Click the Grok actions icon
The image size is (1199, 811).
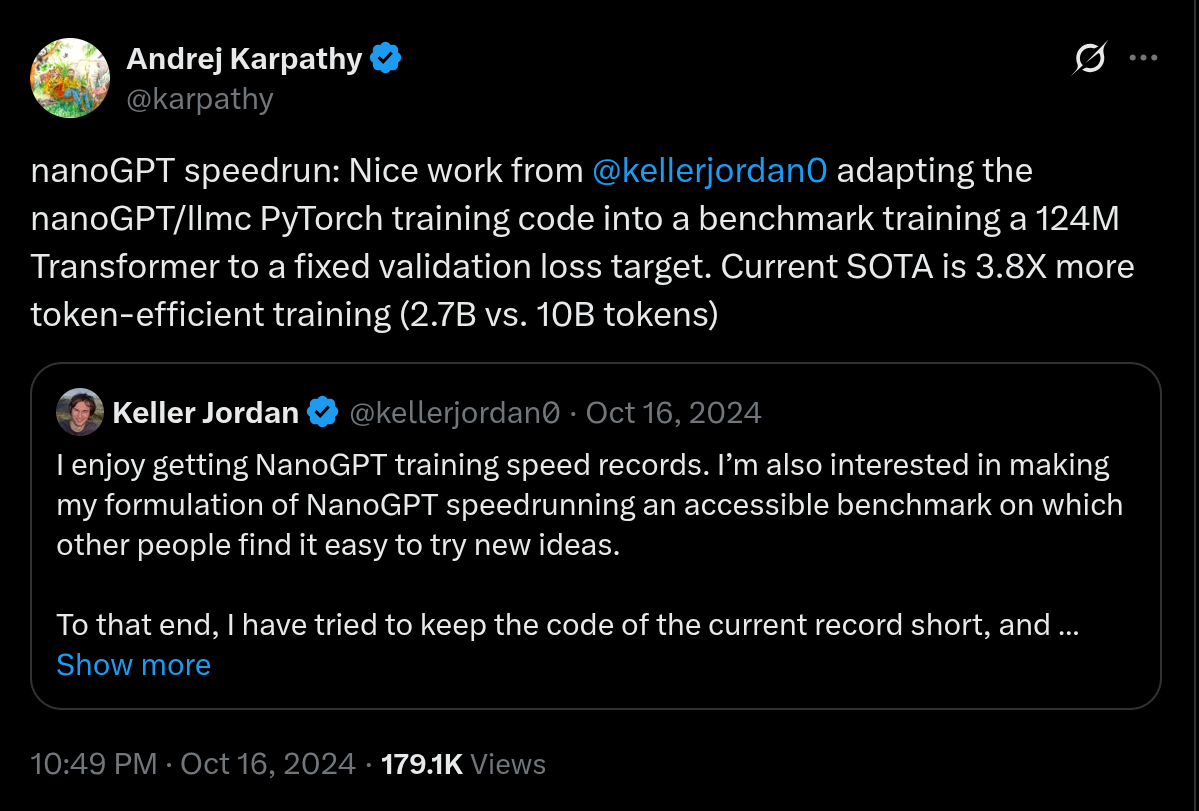1089,58
